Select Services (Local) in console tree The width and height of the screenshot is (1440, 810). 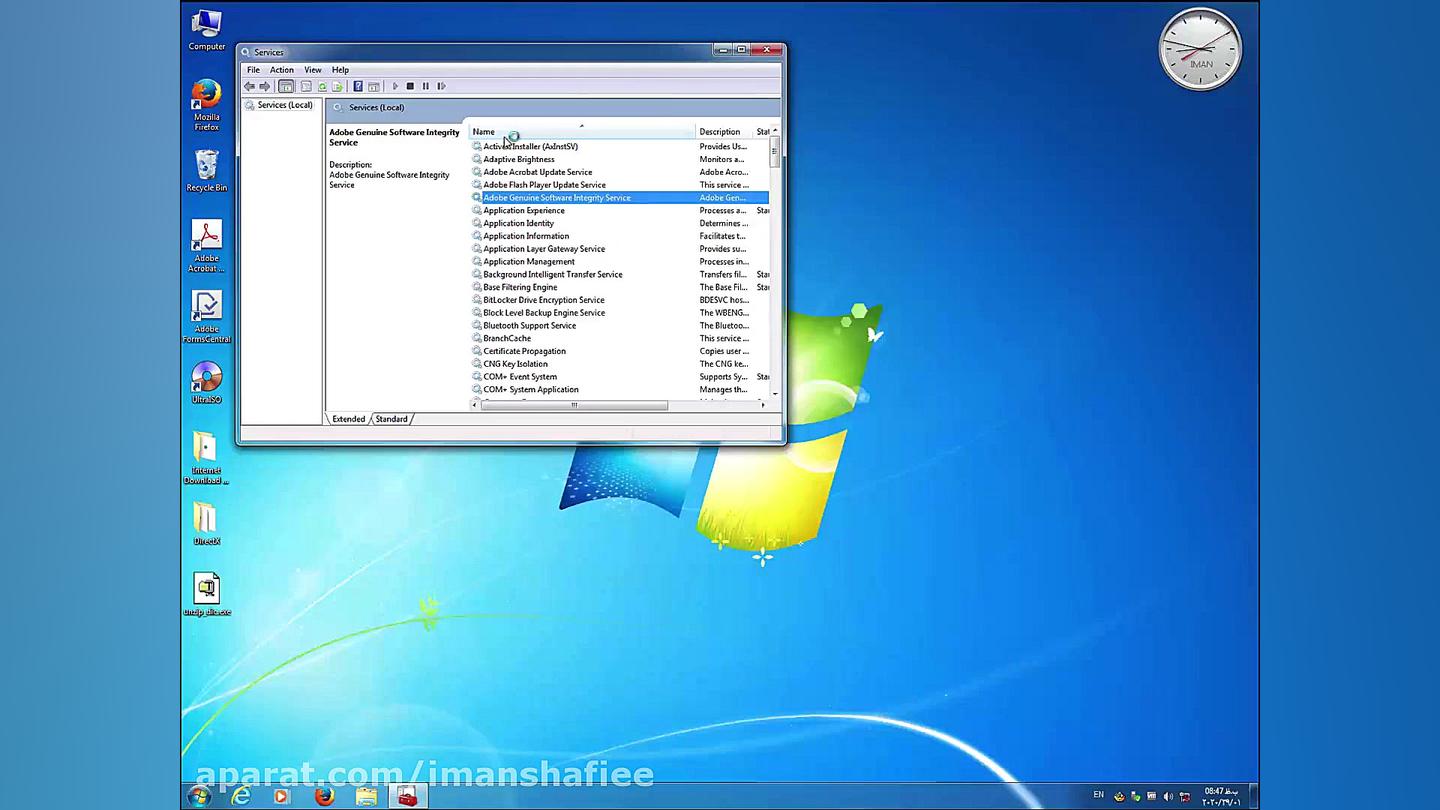[x=284, y=105]
